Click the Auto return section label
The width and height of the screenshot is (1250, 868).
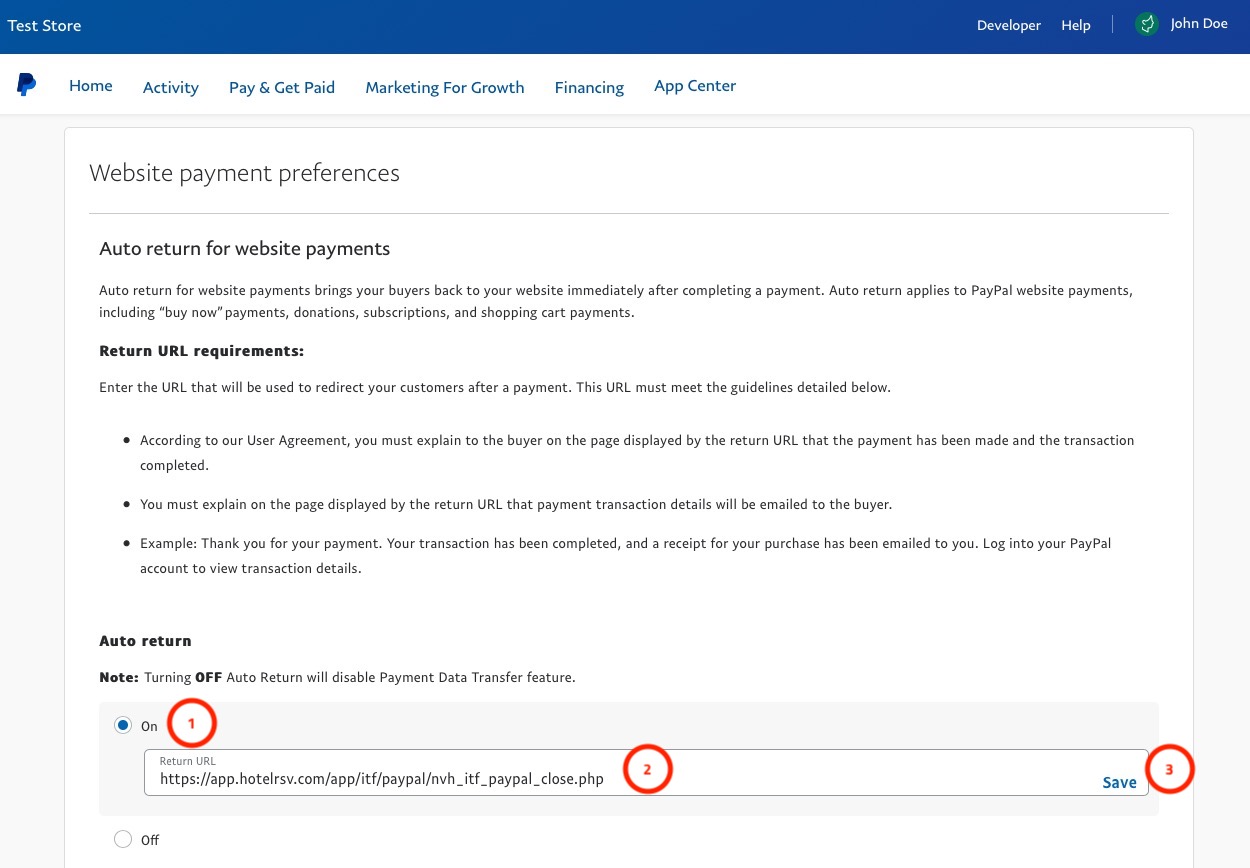pos(145,640)
